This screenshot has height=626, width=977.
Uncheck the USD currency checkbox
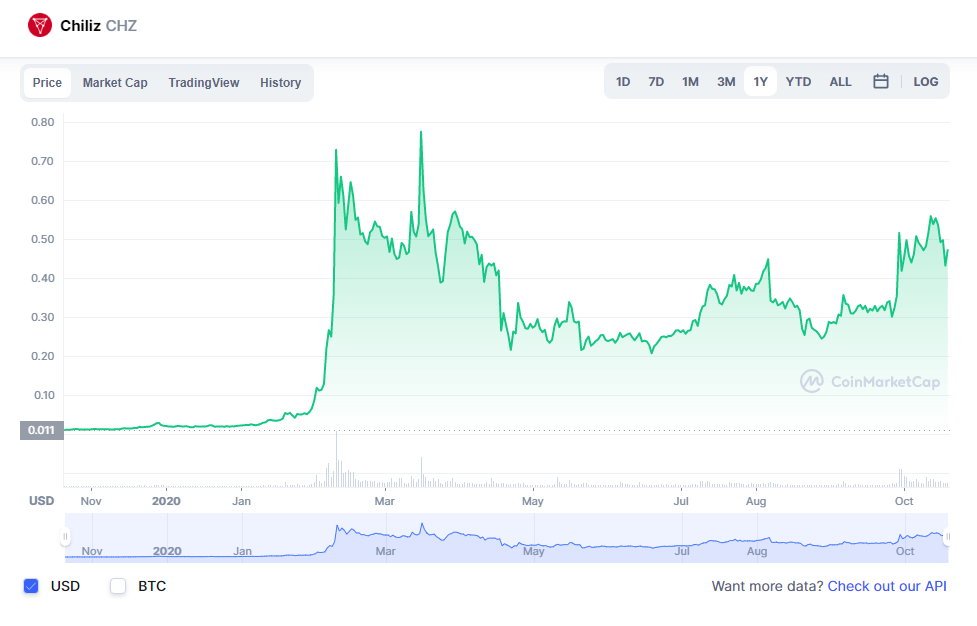31,586
